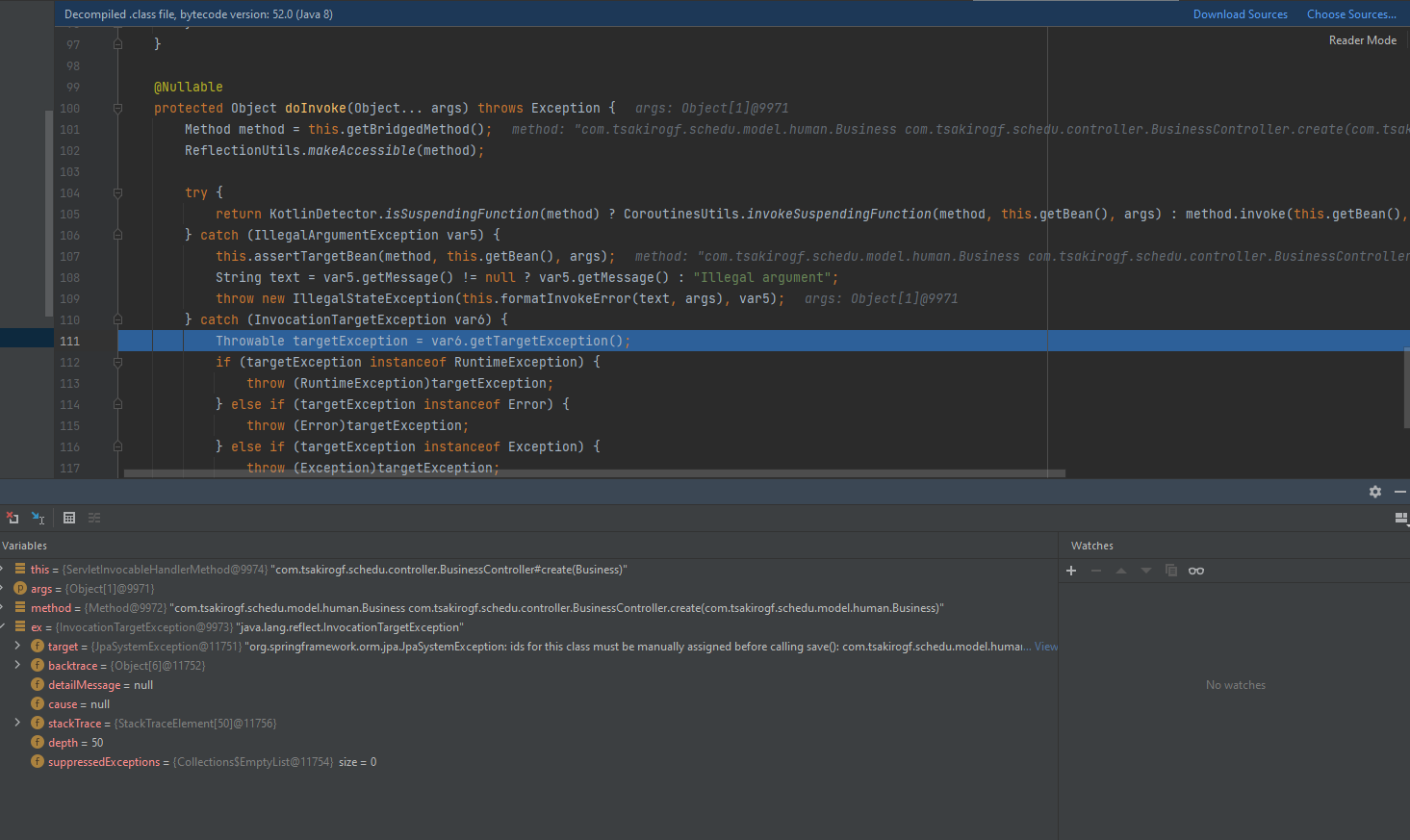The height and width of the screenshot is (840, 1410).
Task: Select the 'suppressedExceptions' size = 0 row
Action: 528,761
